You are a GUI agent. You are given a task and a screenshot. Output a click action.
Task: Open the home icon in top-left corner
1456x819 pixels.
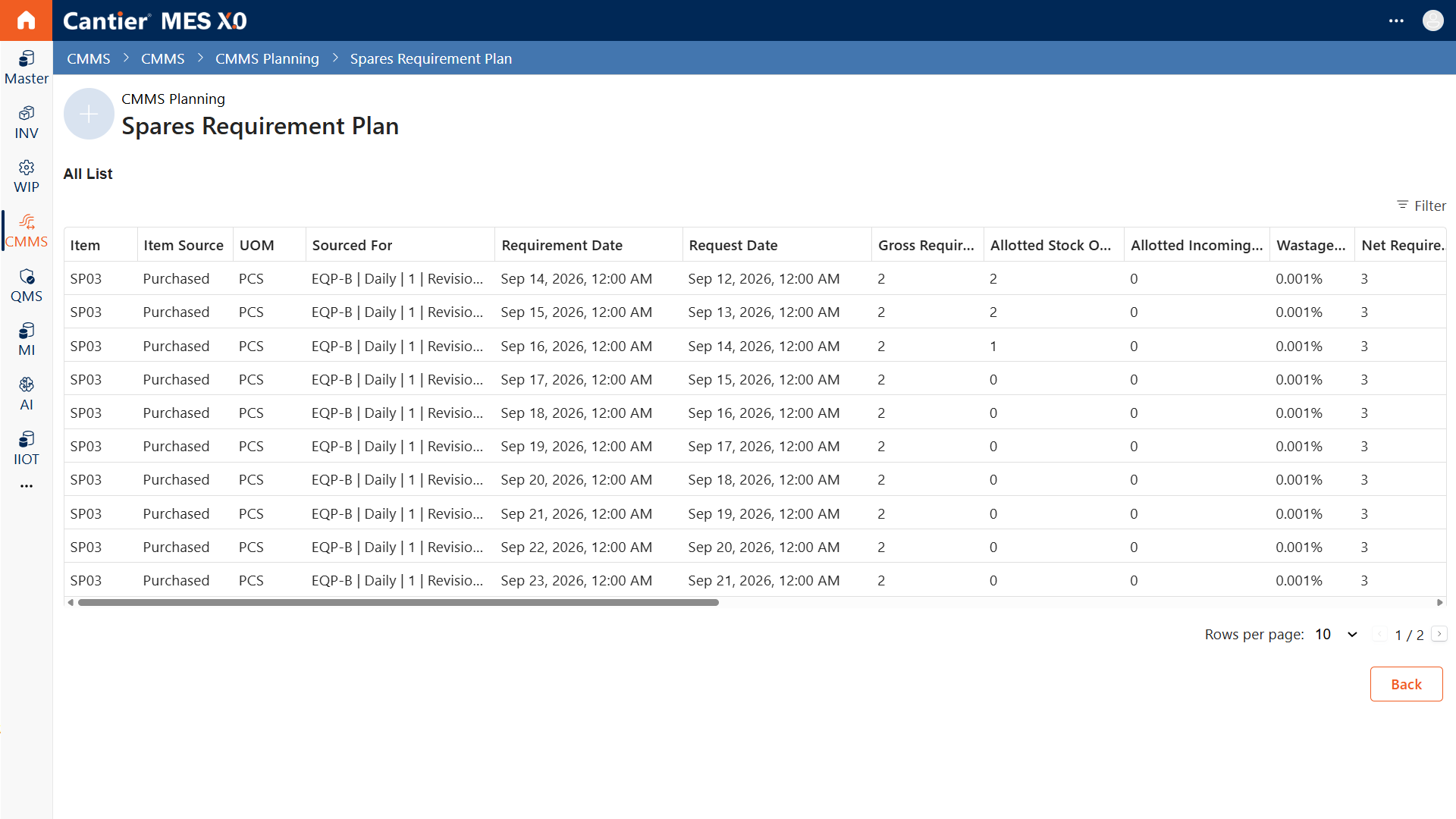[26, 20]
